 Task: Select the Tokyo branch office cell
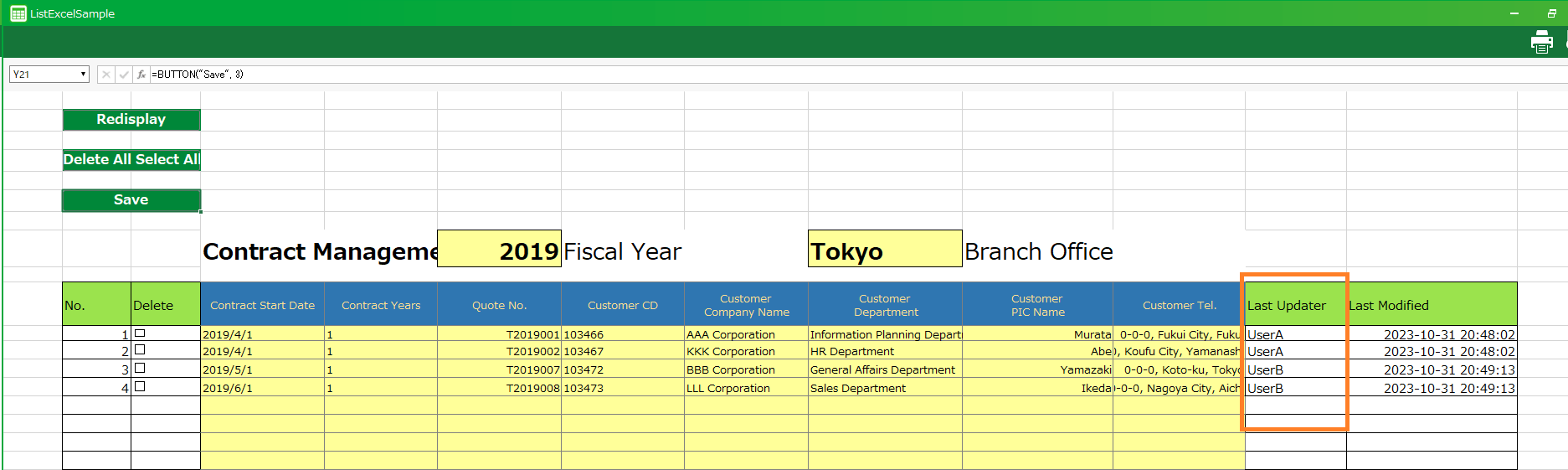tap(884, 250)
